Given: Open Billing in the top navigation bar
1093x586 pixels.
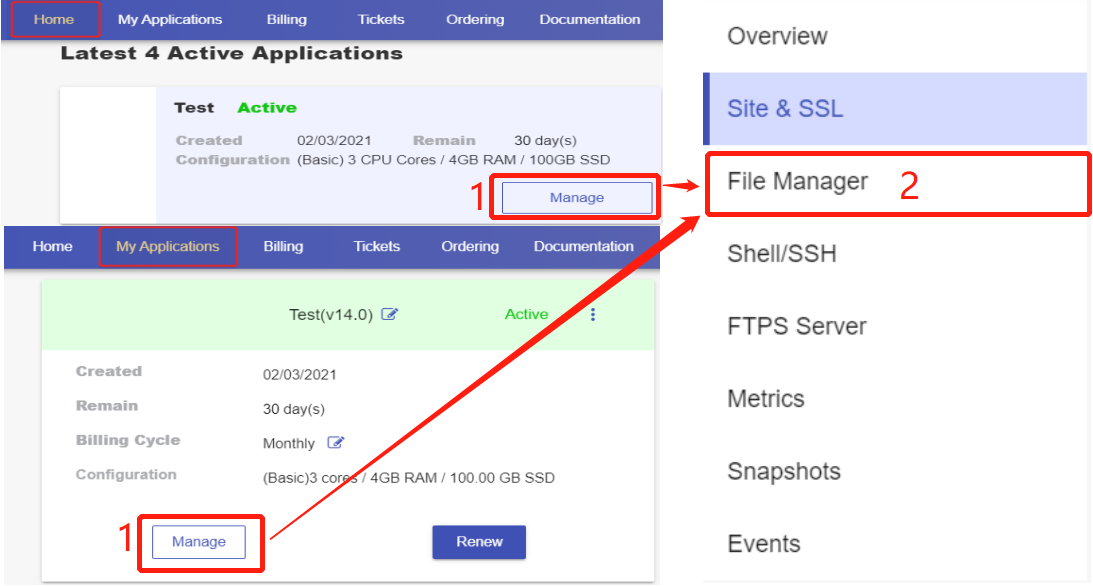Looking at the screenshot, I should pyautogui.click(x=287, y=19).
